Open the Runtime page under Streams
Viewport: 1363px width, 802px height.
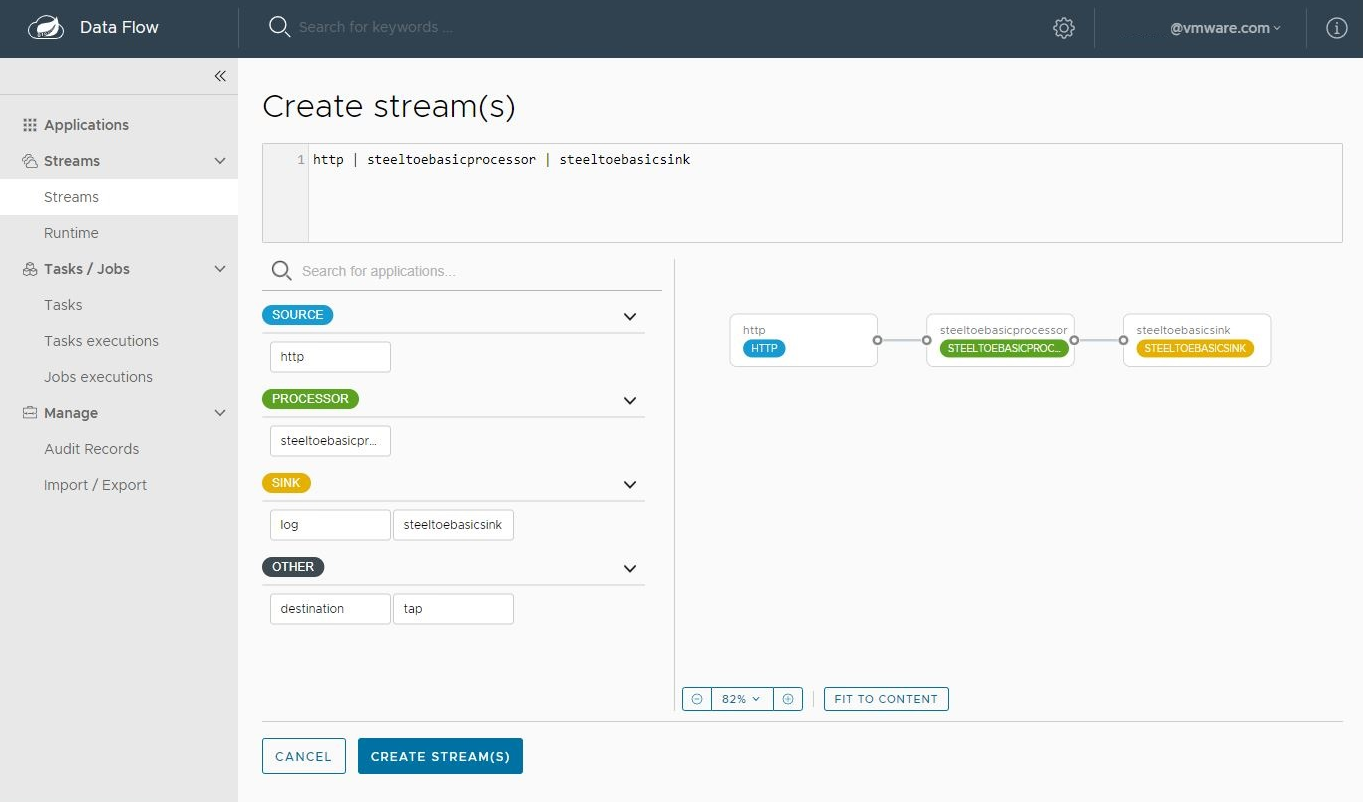tap(71, 232)
